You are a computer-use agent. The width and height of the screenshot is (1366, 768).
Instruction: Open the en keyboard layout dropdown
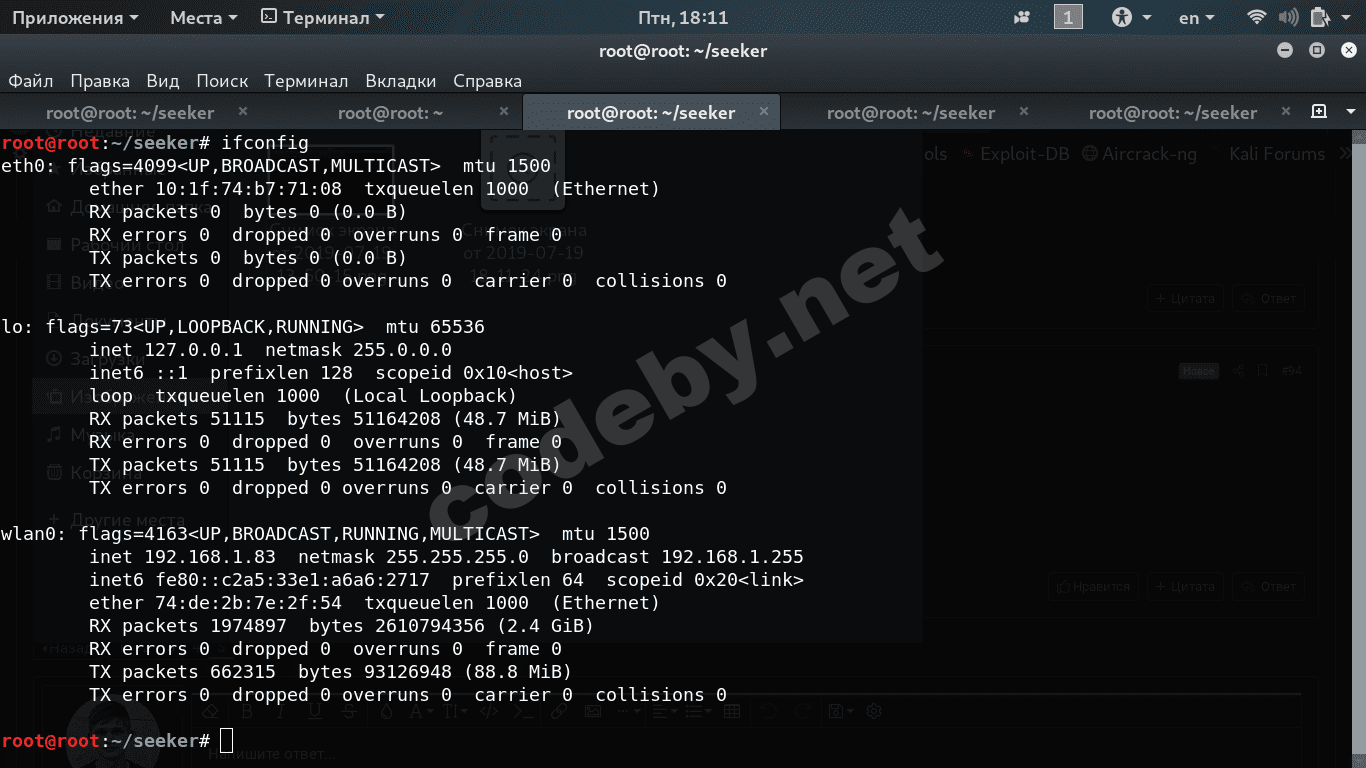pos(1196,18)
